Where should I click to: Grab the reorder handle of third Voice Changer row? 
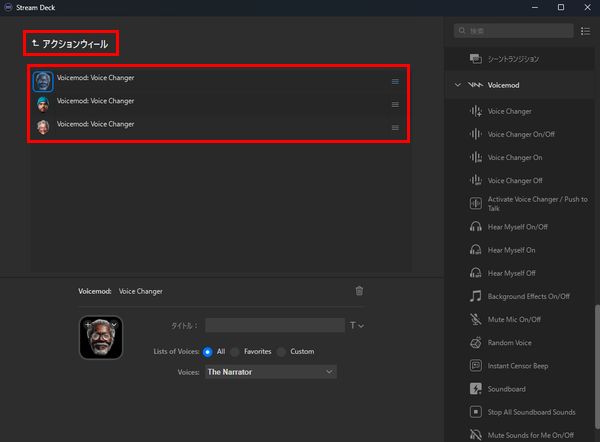pyautogui.click(x=395, y=127)
